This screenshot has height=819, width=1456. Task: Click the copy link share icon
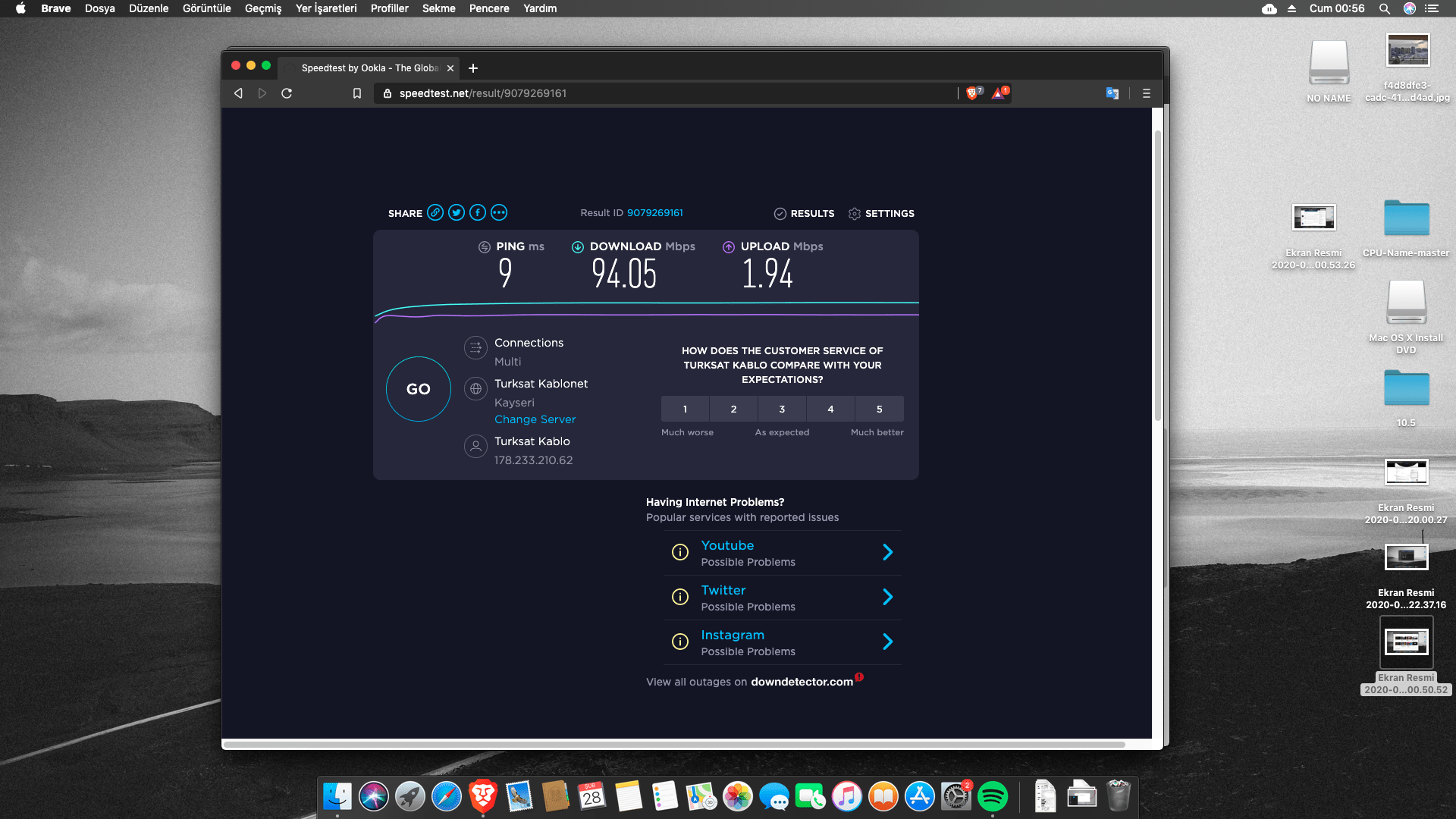435,213
